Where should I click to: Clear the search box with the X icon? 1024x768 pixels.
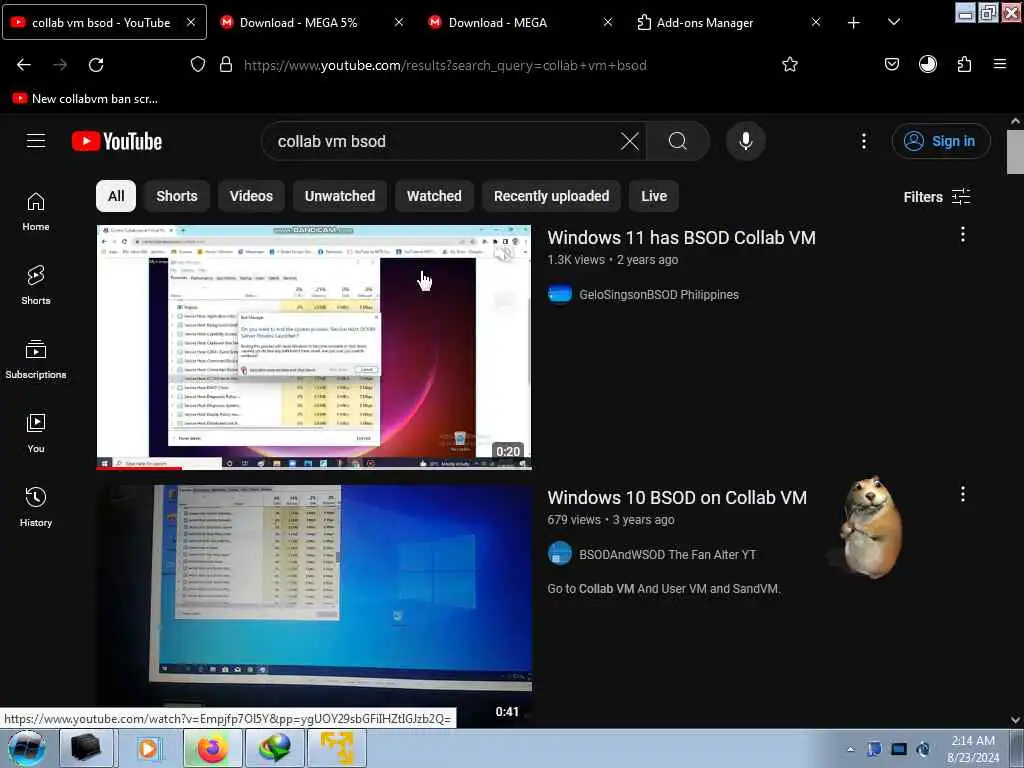click(630, 141)
